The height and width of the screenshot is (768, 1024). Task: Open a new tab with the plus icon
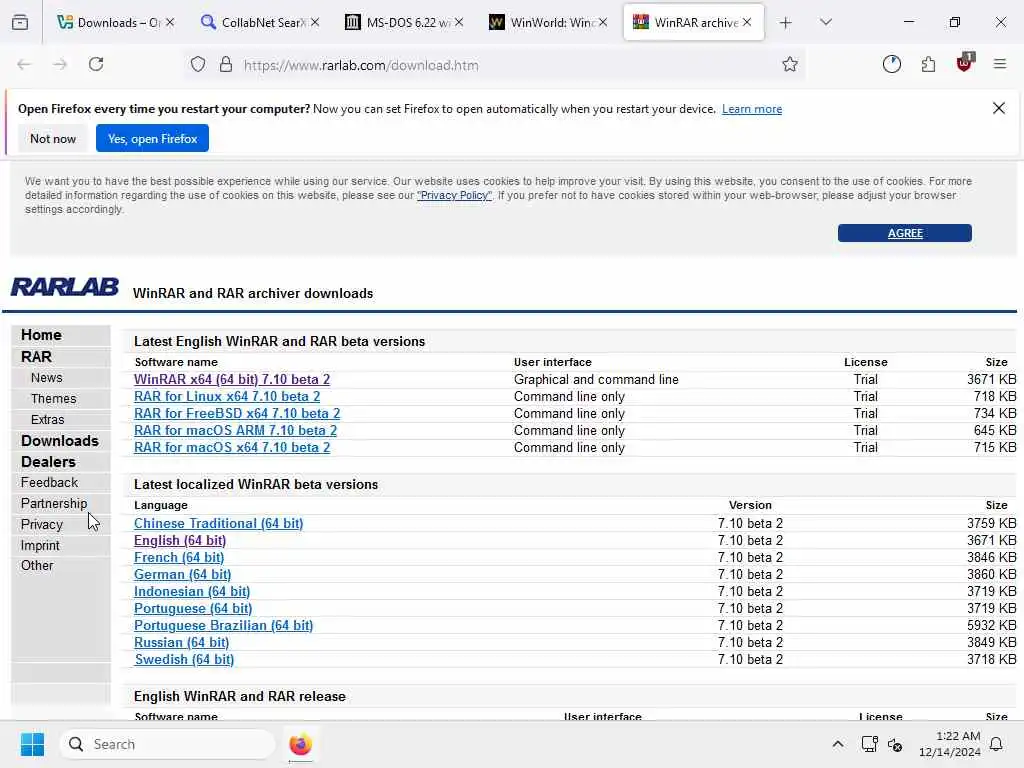tap(786, 23)
